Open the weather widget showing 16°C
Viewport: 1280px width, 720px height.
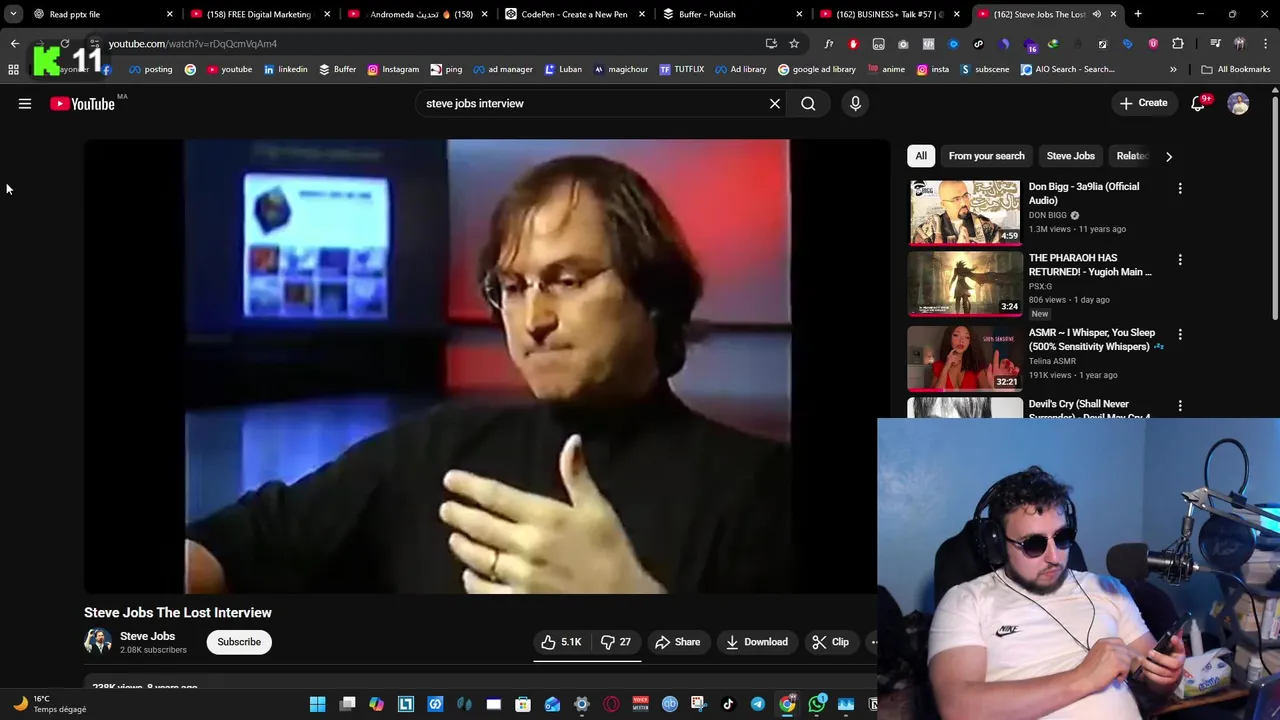[50, 704]
